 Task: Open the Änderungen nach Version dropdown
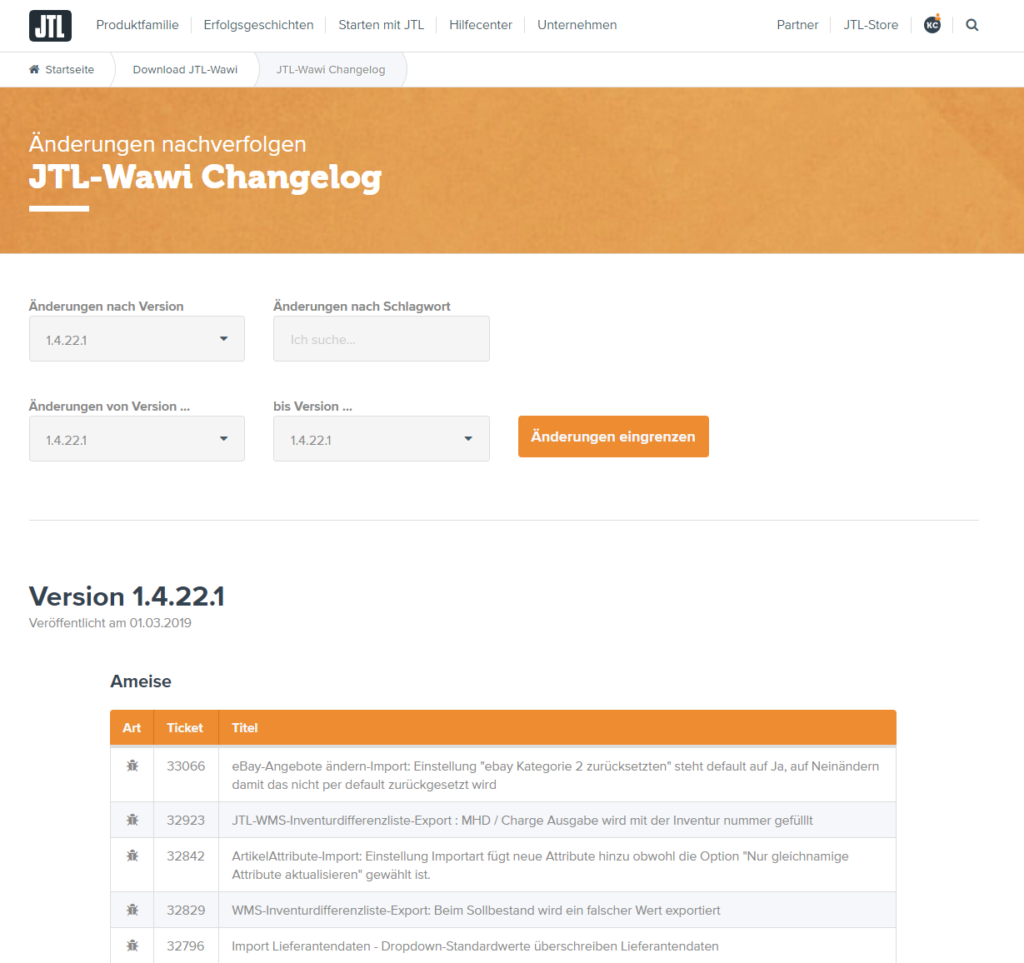click(137, 339)
